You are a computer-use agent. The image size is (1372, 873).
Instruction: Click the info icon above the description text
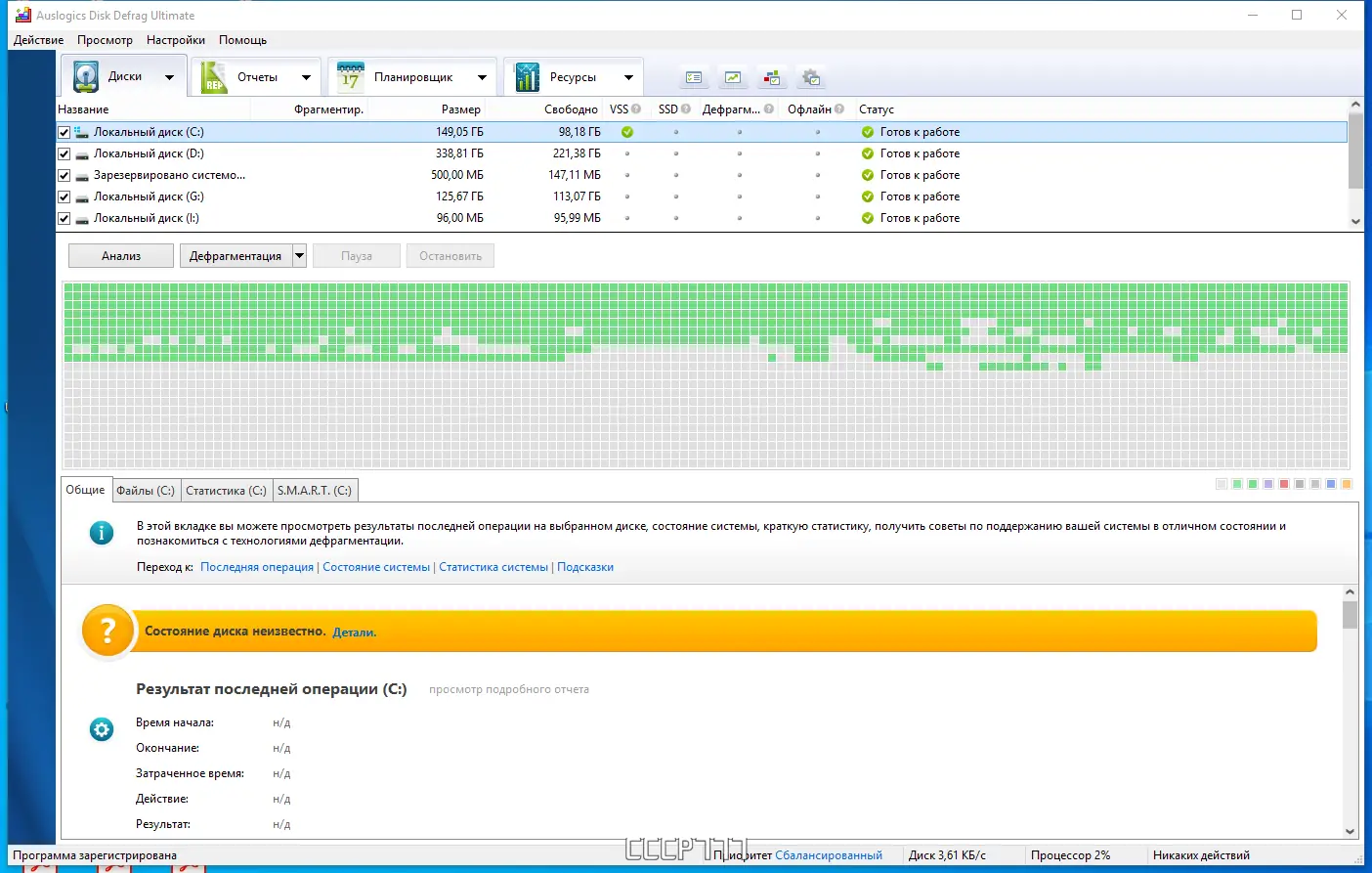[102, 533]
